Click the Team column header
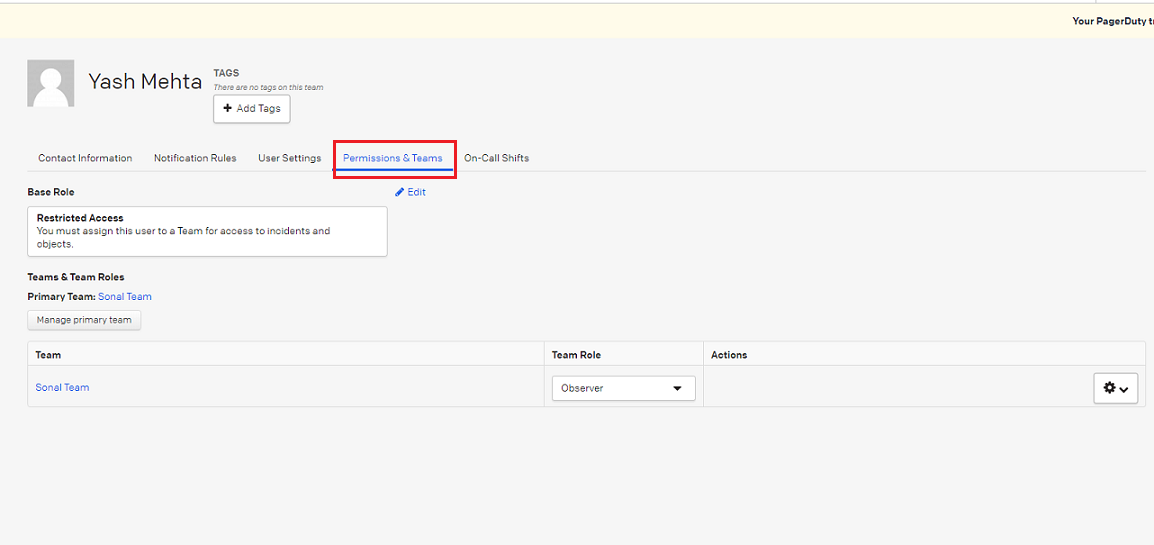The height and width of the screenshot is (545, 1154). coord(48,355)
